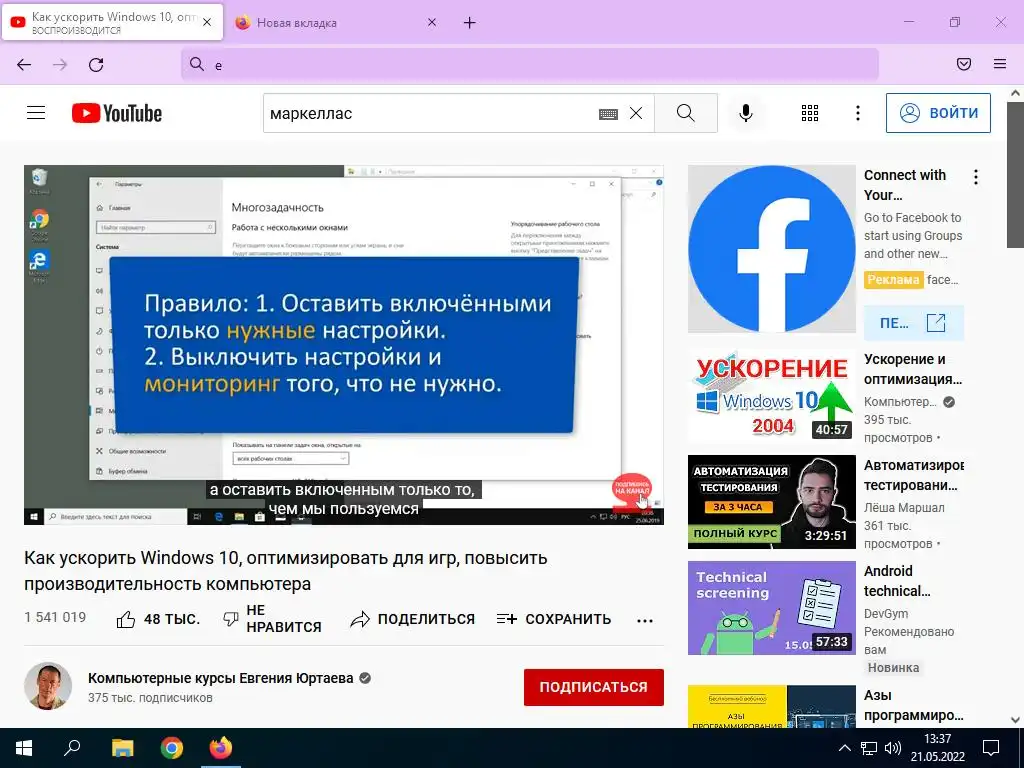The height and width of the screenshot is (768, 1024).
Task: Open Windows taskbar search
Action: click(x=72, y=748)
